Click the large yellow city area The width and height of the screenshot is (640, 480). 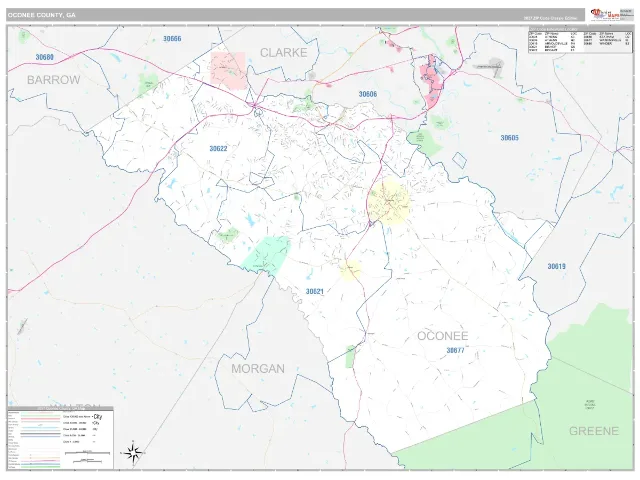(389, 203)
